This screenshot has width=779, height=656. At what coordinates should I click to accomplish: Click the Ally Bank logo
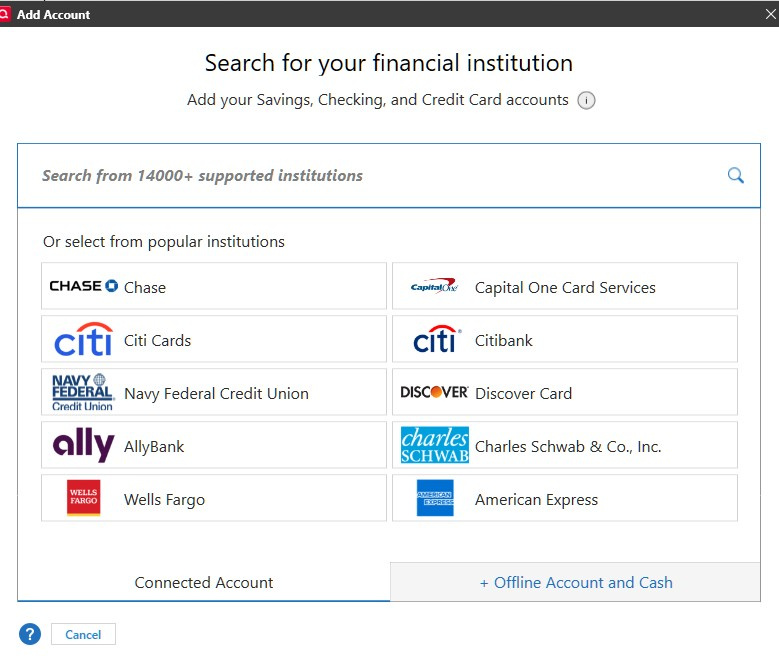[83, 446]
